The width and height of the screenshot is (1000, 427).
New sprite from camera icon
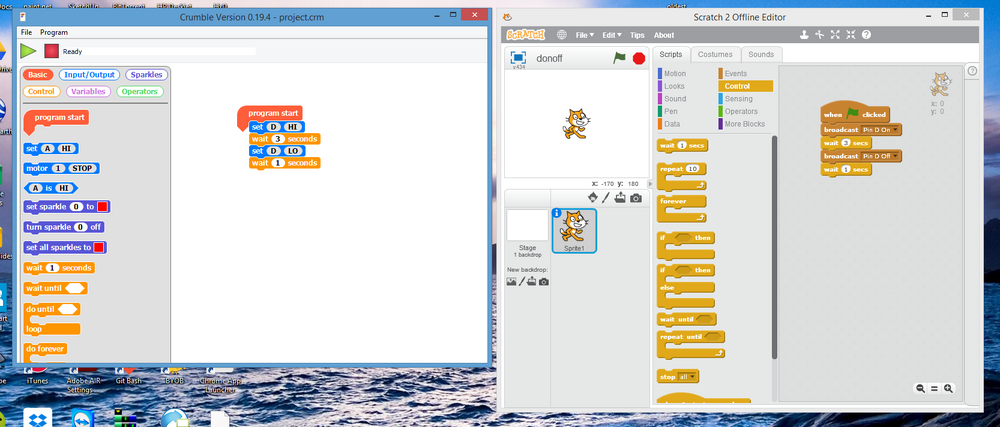tap(636, 198)
